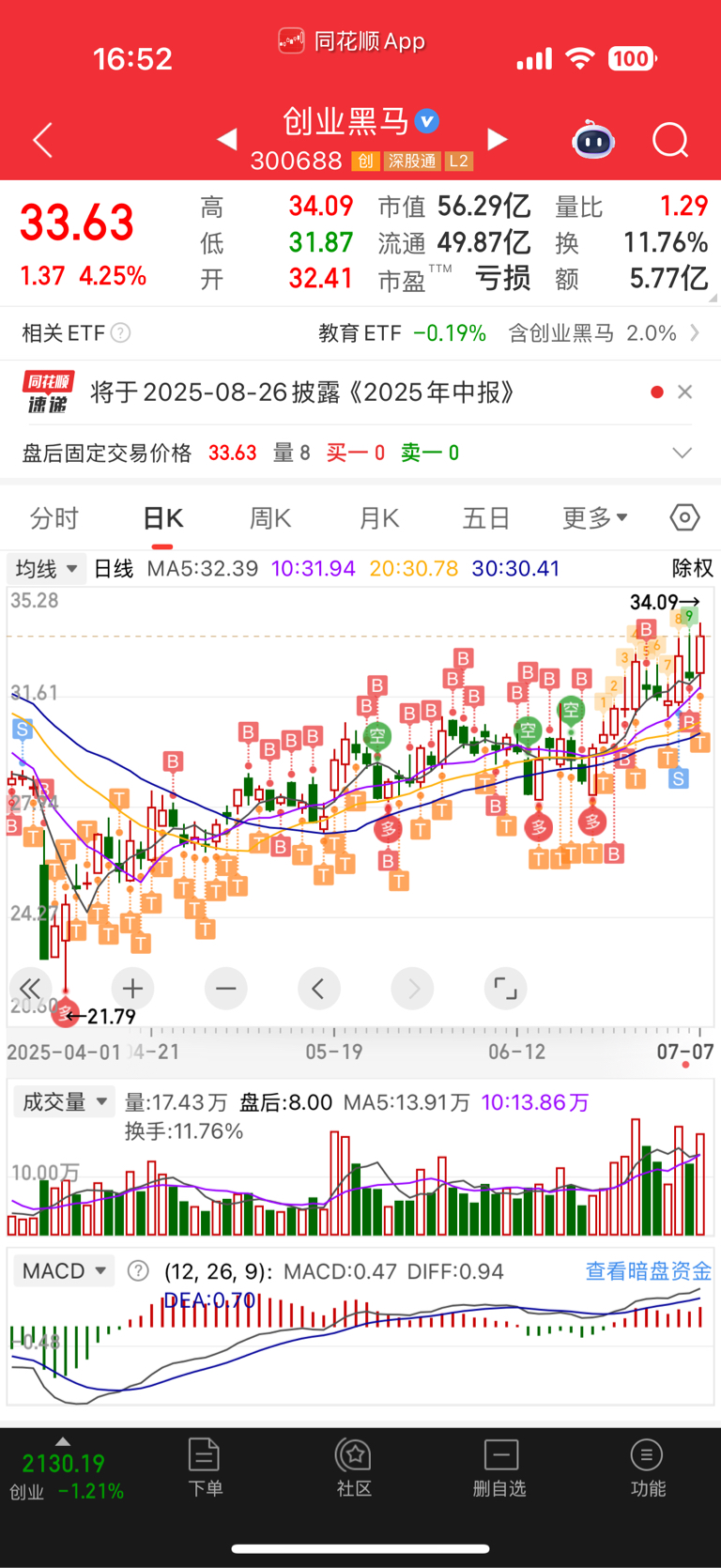721x1568 pixels.
Task: Tap 含创业黑马 2.0% ETF holding
Action: pos(592,332)
